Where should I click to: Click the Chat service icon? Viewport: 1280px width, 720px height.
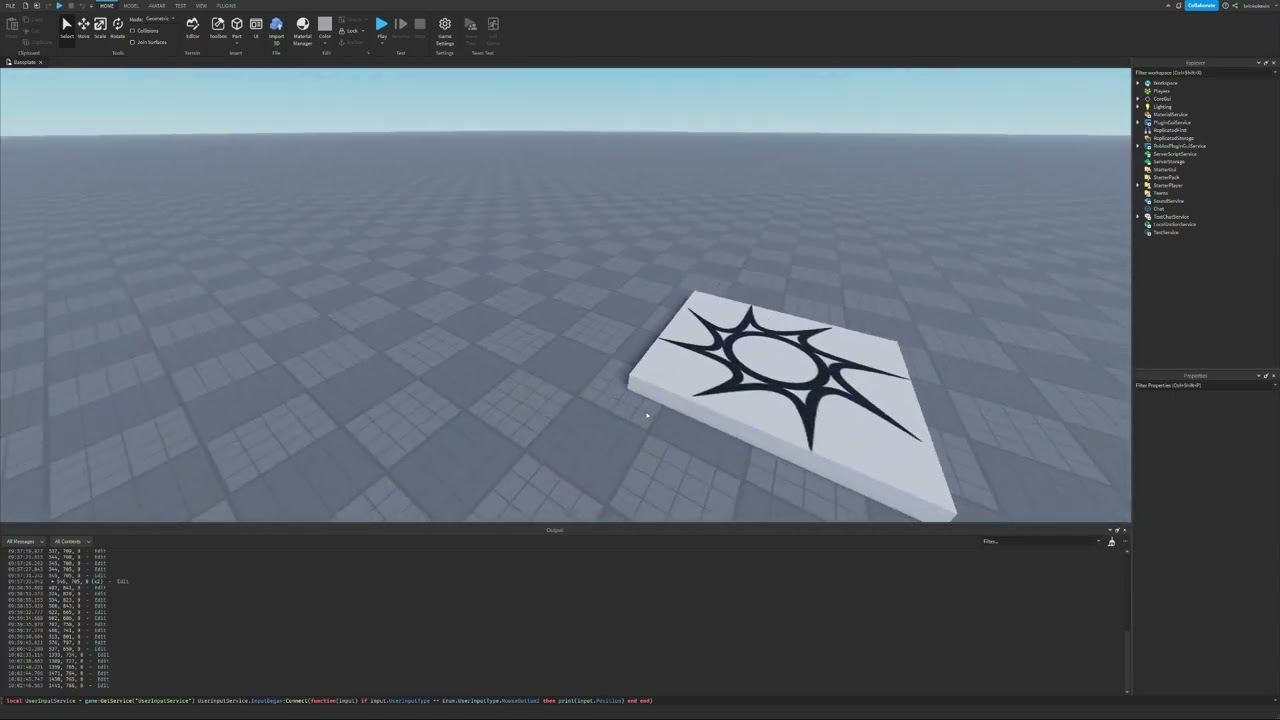[x=1147, y=209]
